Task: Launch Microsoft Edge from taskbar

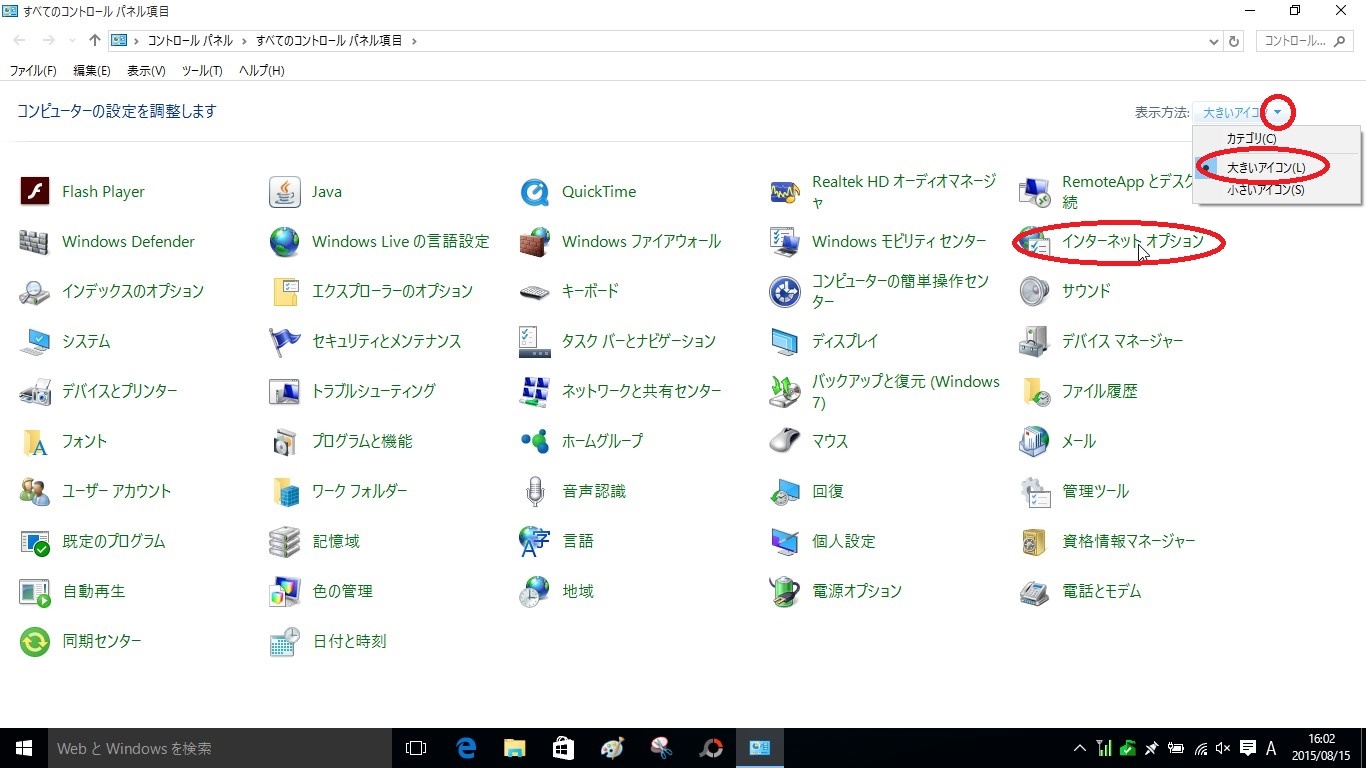Action: [x=466, y=748]
